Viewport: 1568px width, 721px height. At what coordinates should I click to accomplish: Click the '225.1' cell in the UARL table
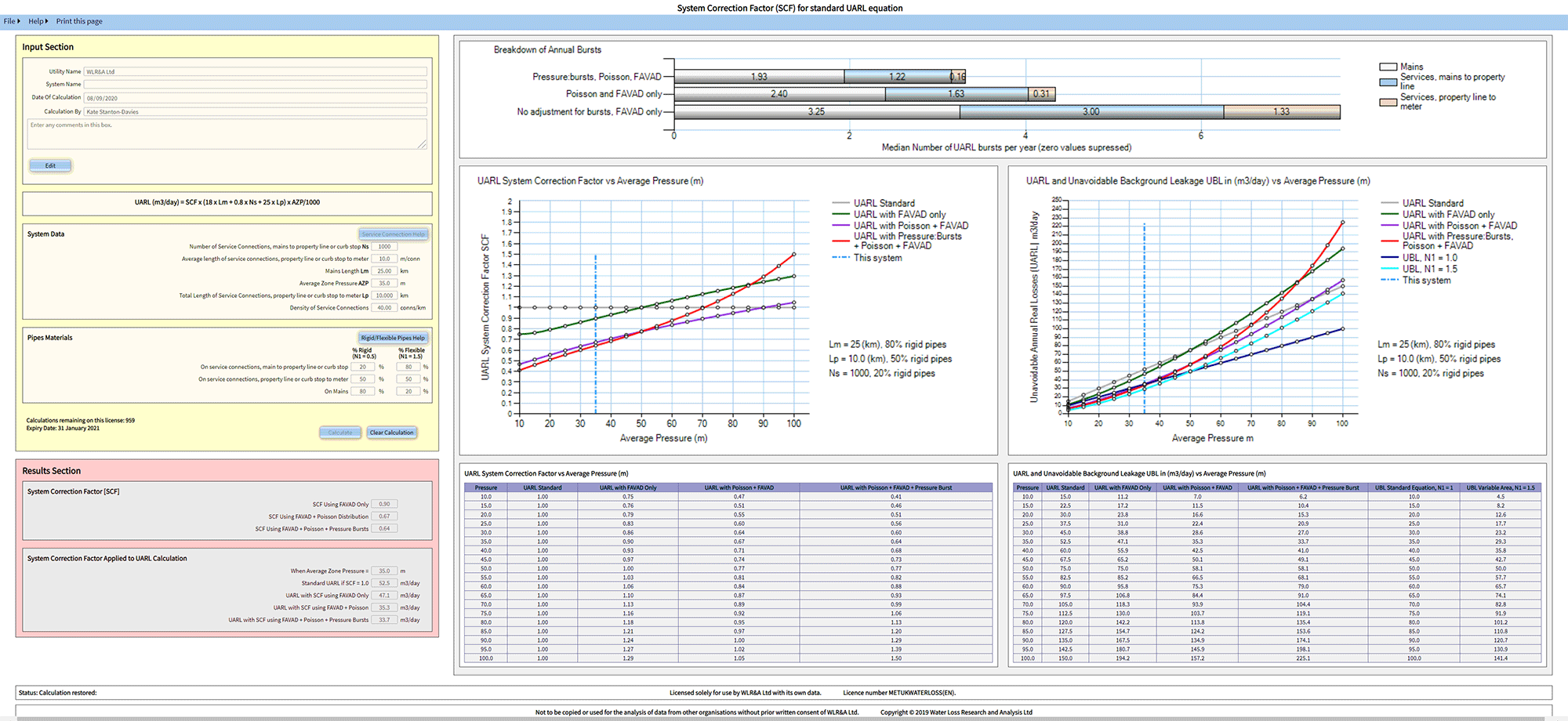(1303, 658)
